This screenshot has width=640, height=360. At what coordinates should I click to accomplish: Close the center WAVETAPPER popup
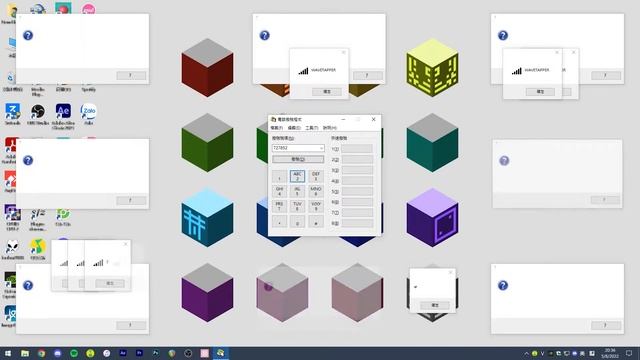coord(343,52)
